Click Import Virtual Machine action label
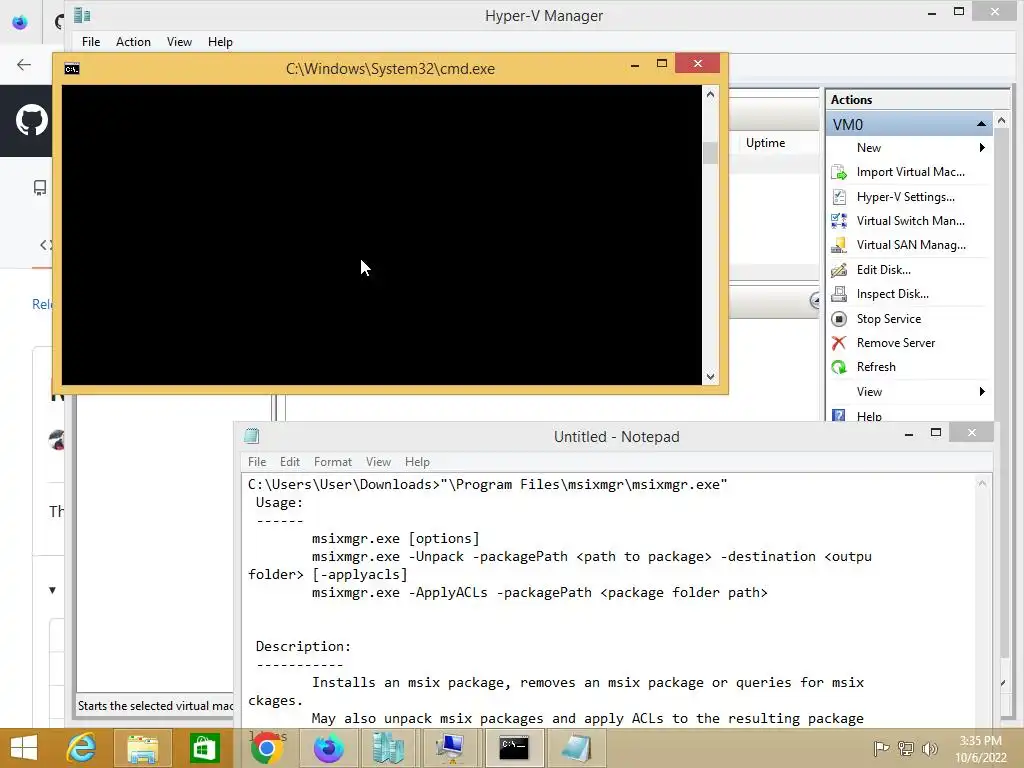 tap(910, 172)
